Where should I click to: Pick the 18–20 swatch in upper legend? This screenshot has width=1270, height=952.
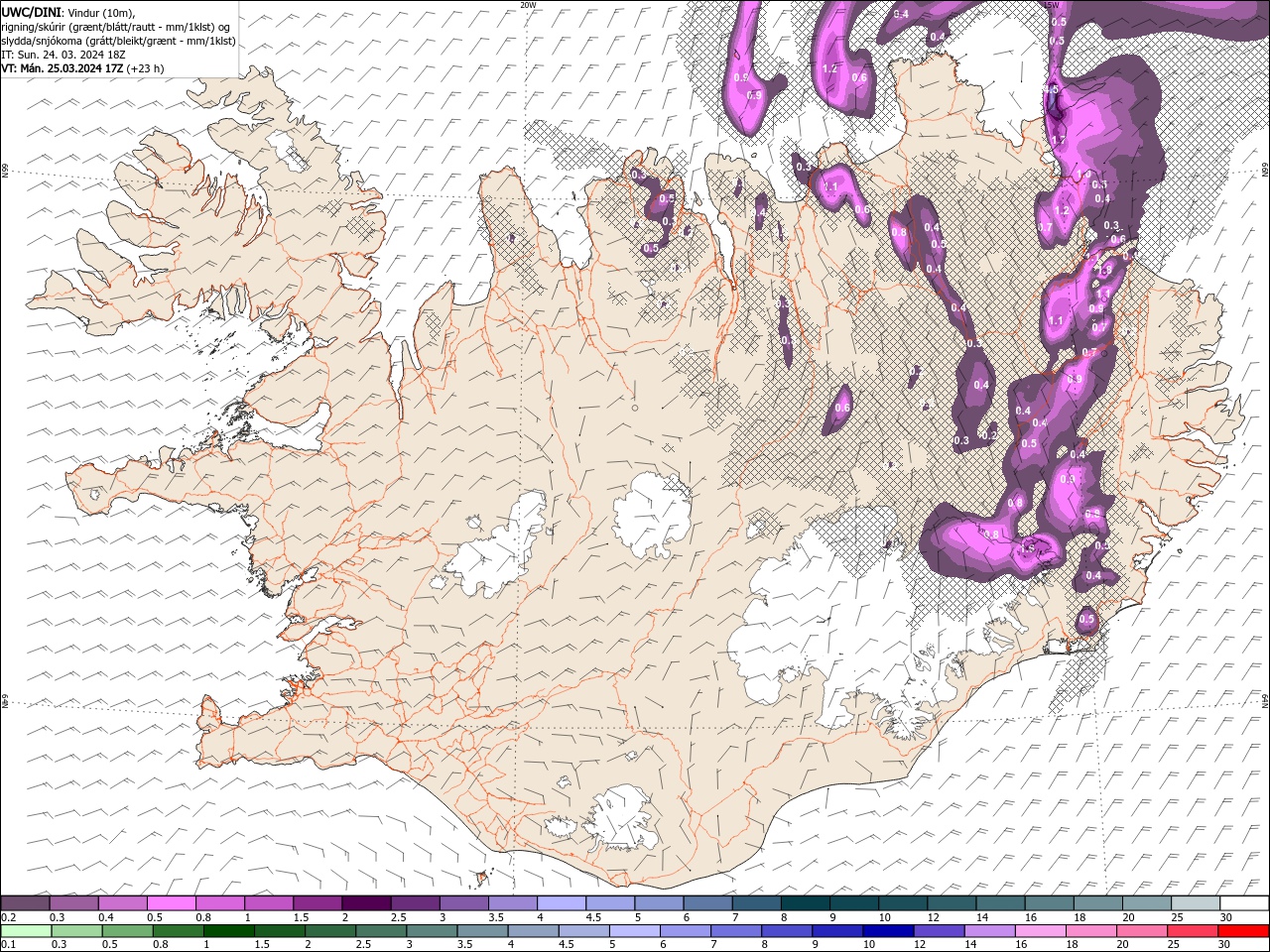[x=1097, y=903]
